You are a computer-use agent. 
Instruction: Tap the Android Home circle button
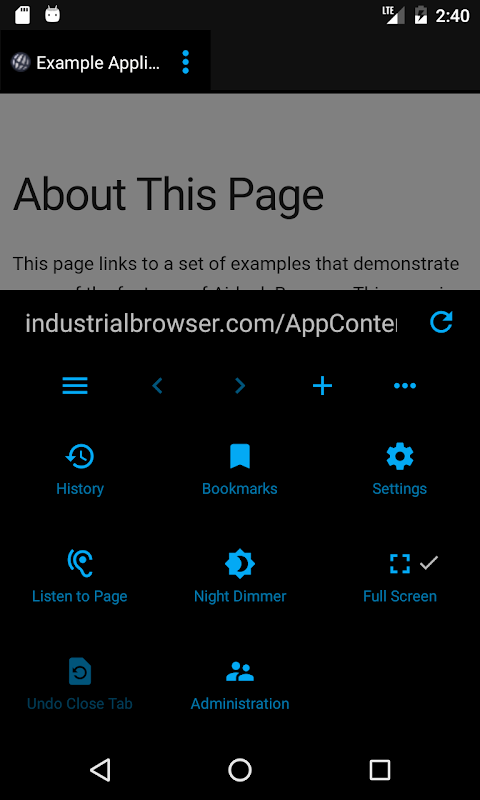click(x=240, y=770)
